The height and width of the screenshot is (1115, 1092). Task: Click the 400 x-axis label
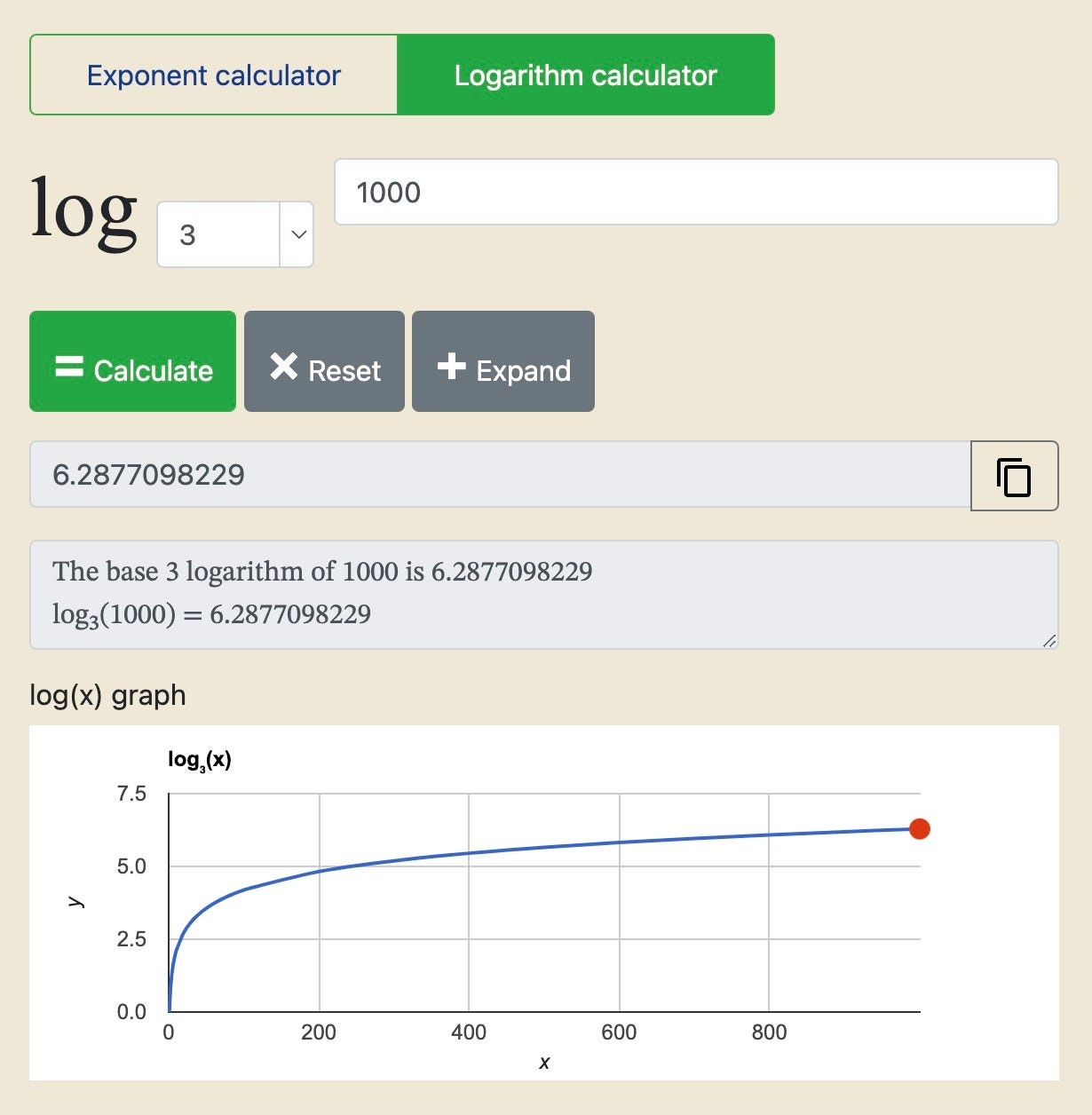(x=469, y=1032)
